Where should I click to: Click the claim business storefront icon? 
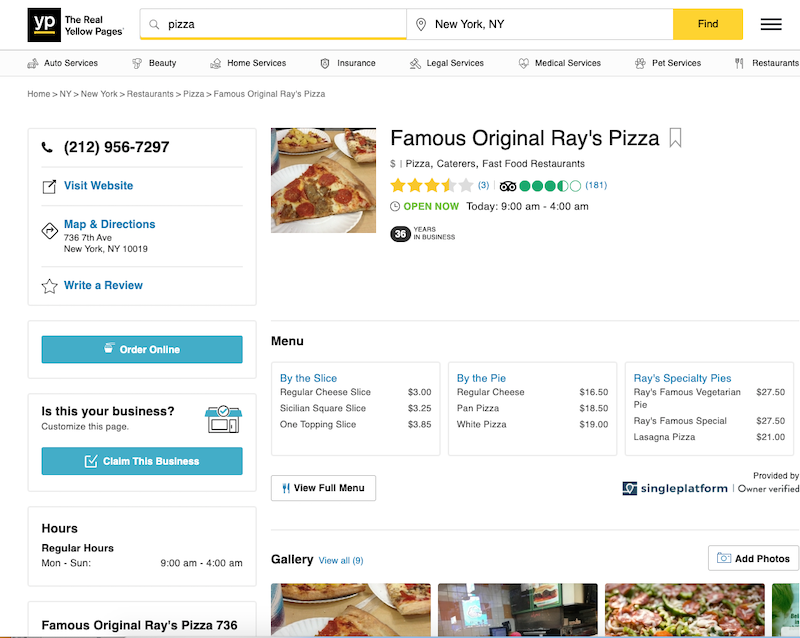pos(223,419)
